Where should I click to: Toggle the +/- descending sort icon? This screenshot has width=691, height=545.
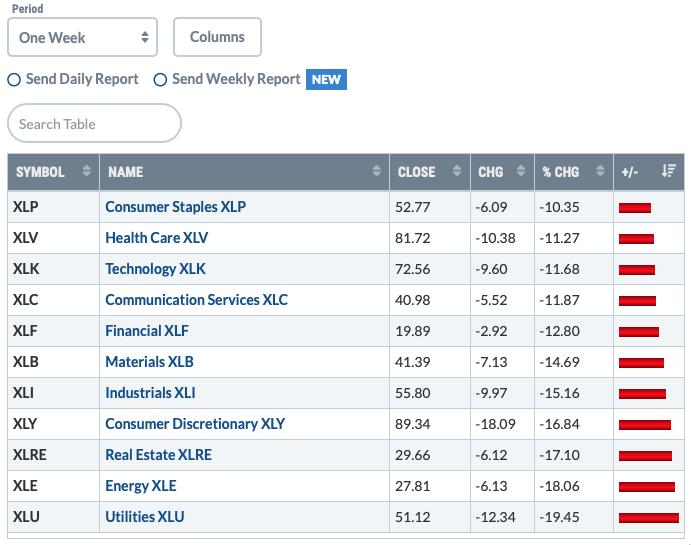coord(669,171)
